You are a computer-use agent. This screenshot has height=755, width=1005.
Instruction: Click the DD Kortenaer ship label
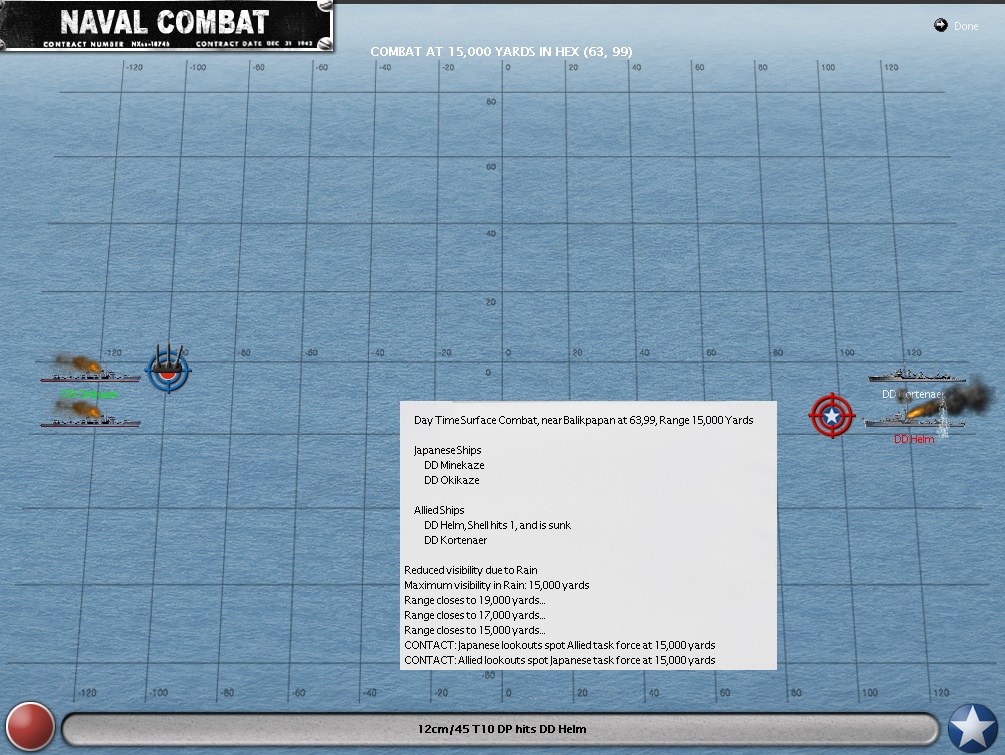pyautogui.click(x=913, y=394)
